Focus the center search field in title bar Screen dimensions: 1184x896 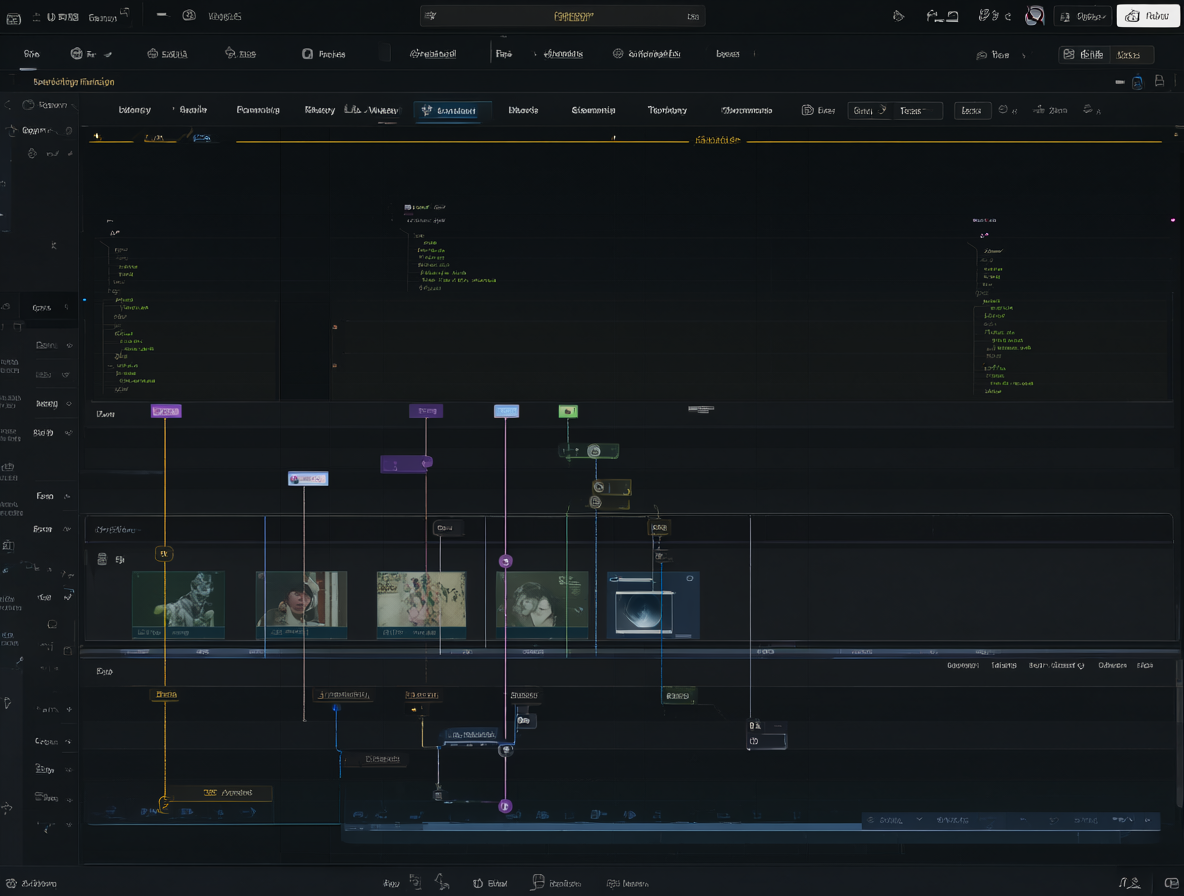click(x=563, y=16)
